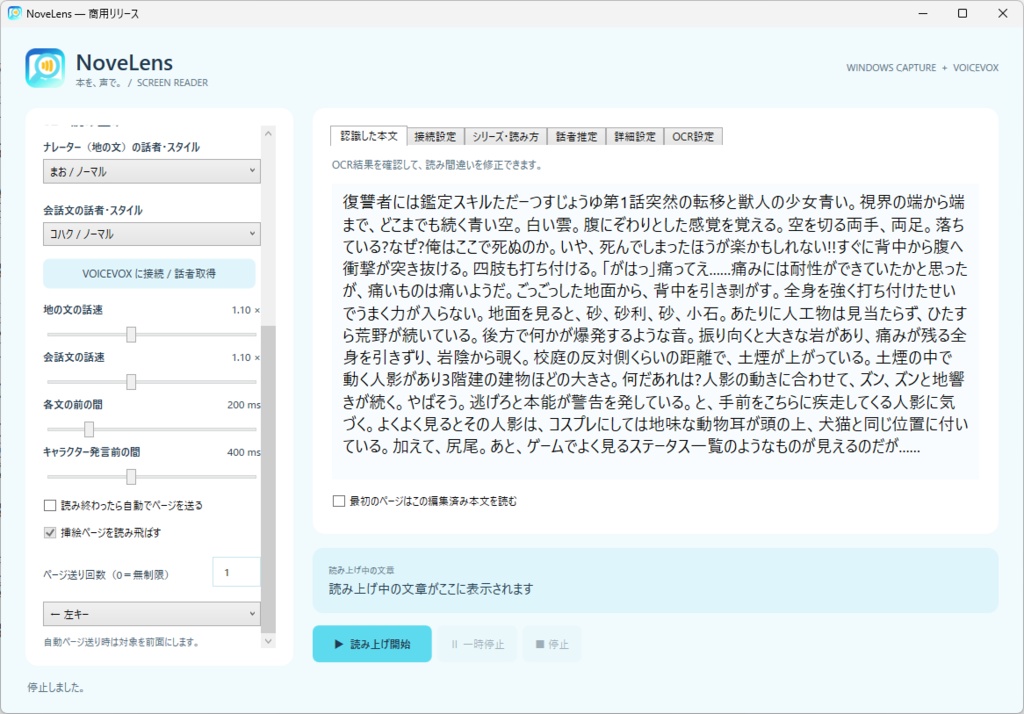Viewport: 1024px width, 714px height.
Task: Click the ナレーター（地の文）の話者・スタイル label
Action: coord(121,148)
